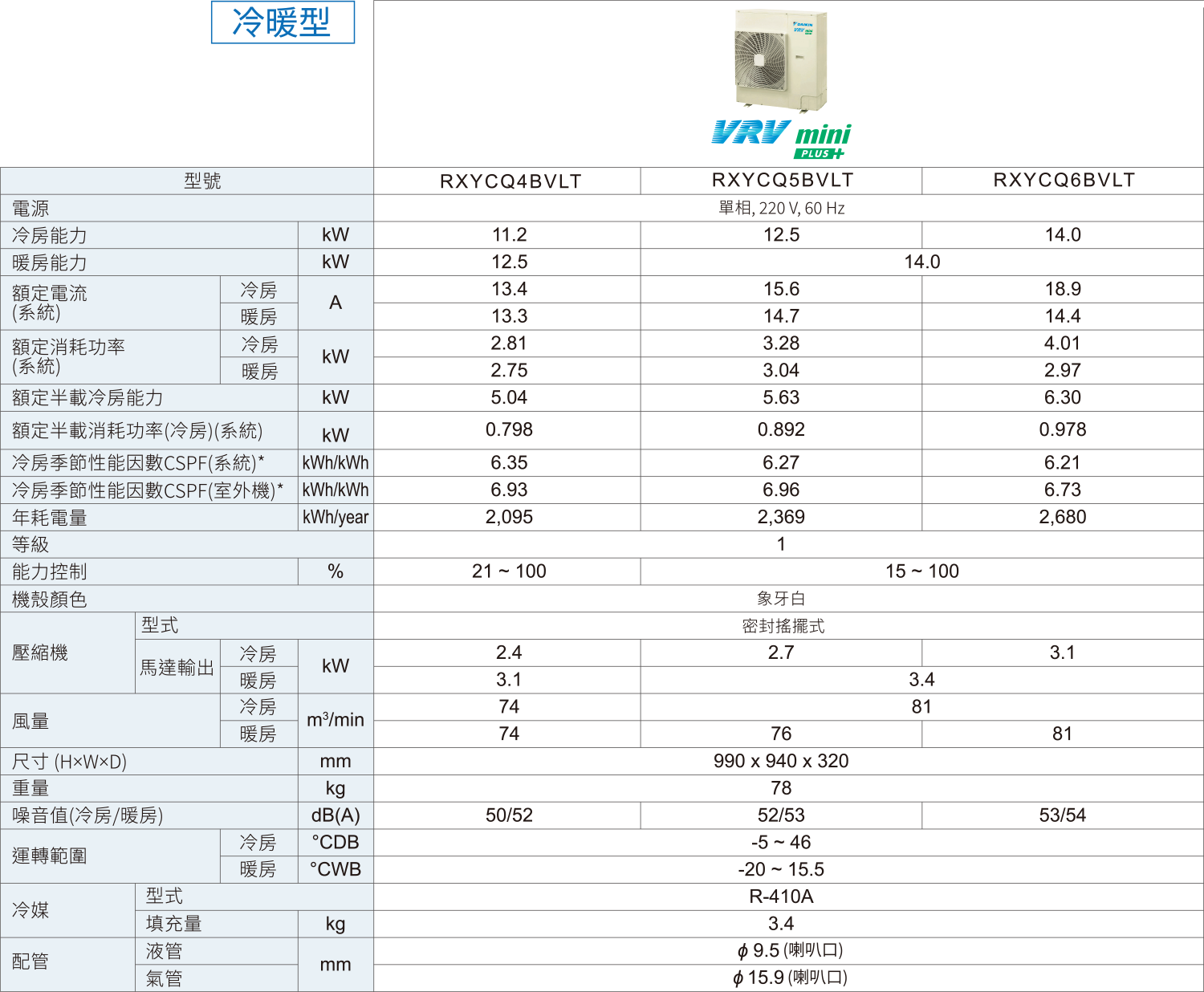Select model RXYCQ4BVLT column header

click(x=510, y=181)
